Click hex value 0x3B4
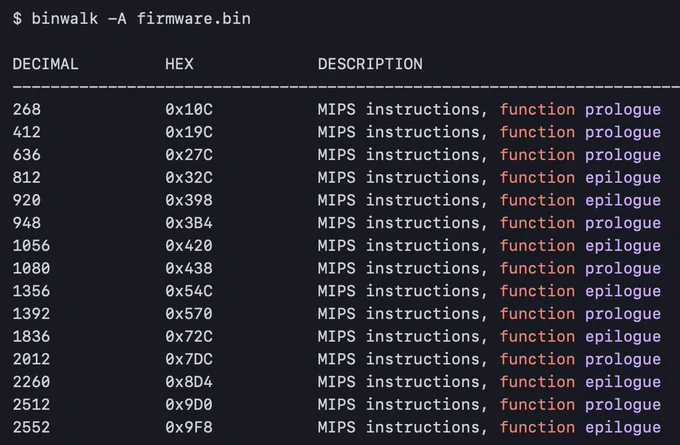Viewport: 680px width, 445px height. 189,223
